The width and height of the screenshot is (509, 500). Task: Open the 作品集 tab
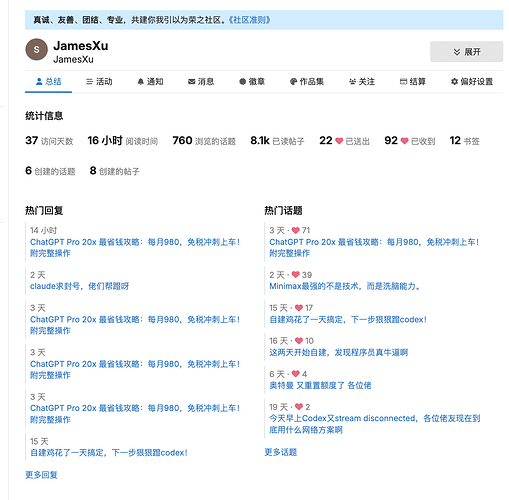307,82
